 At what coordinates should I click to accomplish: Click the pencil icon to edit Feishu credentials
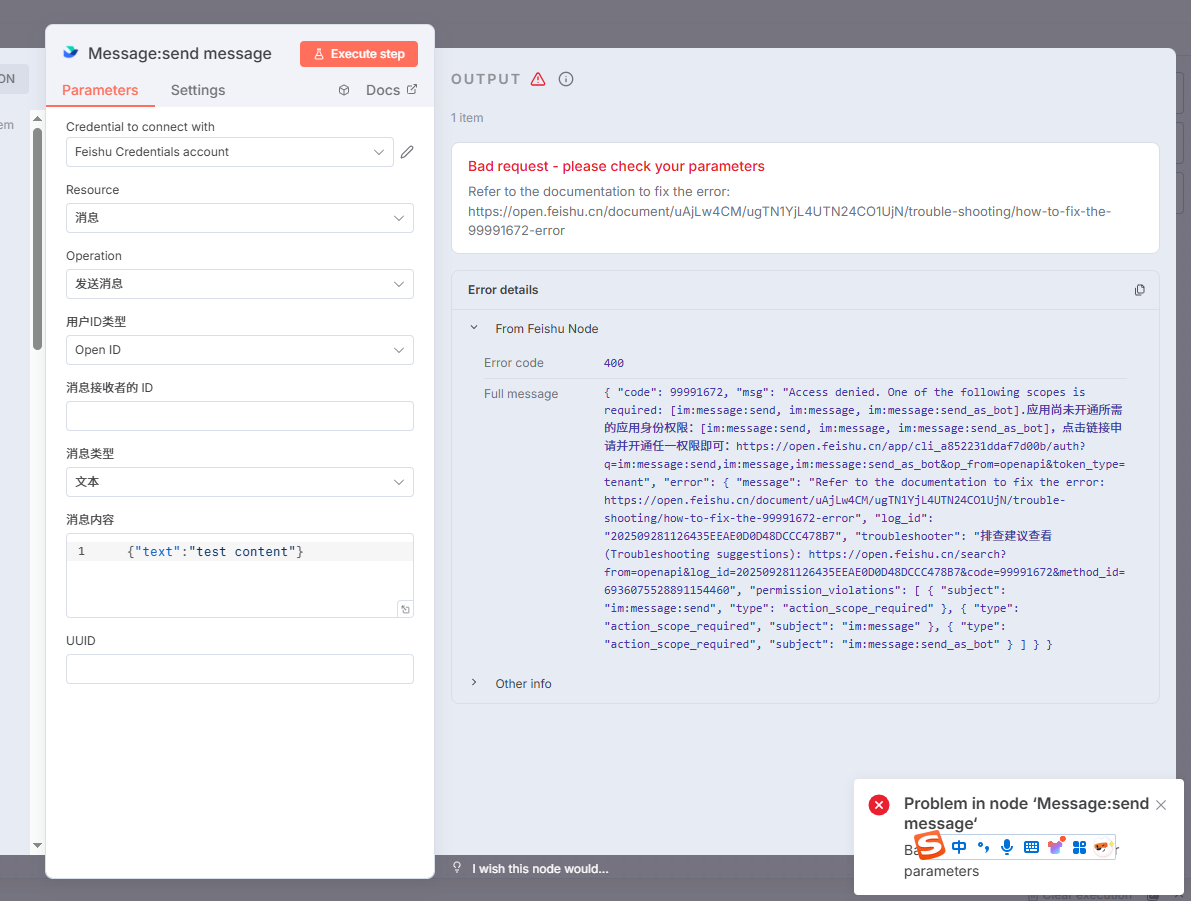pyautogui.click(x=407, y=152)
